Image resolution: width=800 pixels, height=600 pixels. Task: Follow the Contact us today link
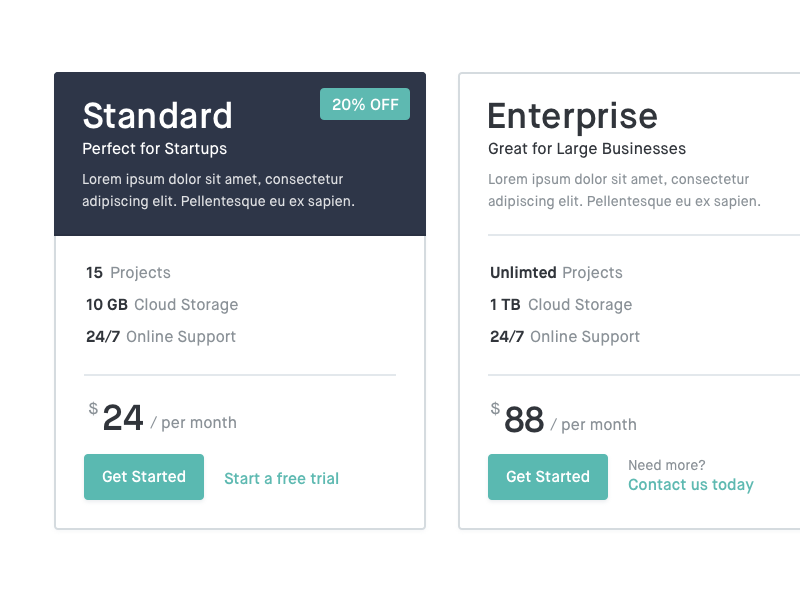(690, 485)
